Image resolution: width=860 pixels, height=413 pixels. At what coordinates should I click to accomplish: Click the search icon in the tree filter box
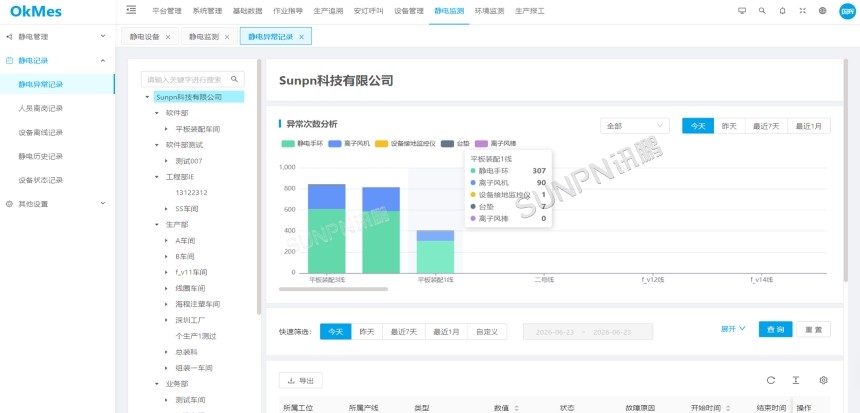point(234,79)
